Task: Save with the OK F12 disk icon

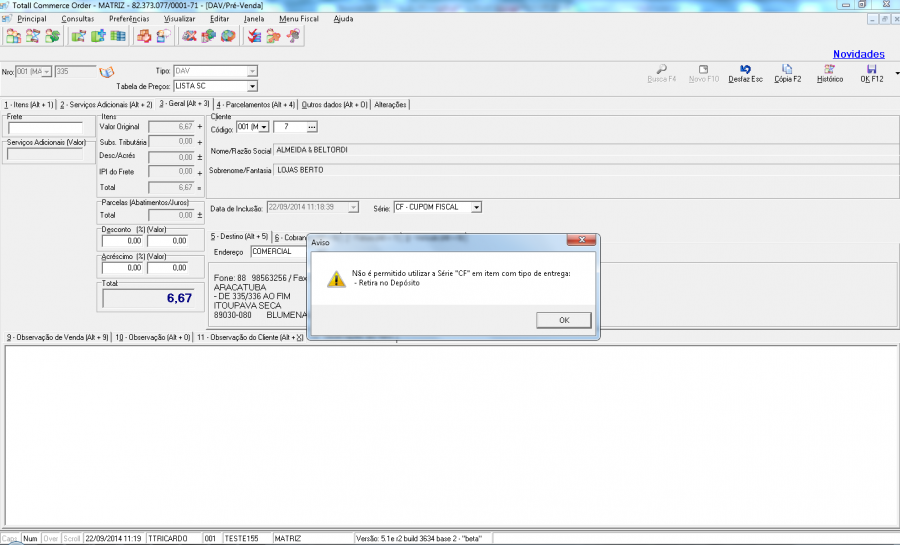Action: (872, 68)
